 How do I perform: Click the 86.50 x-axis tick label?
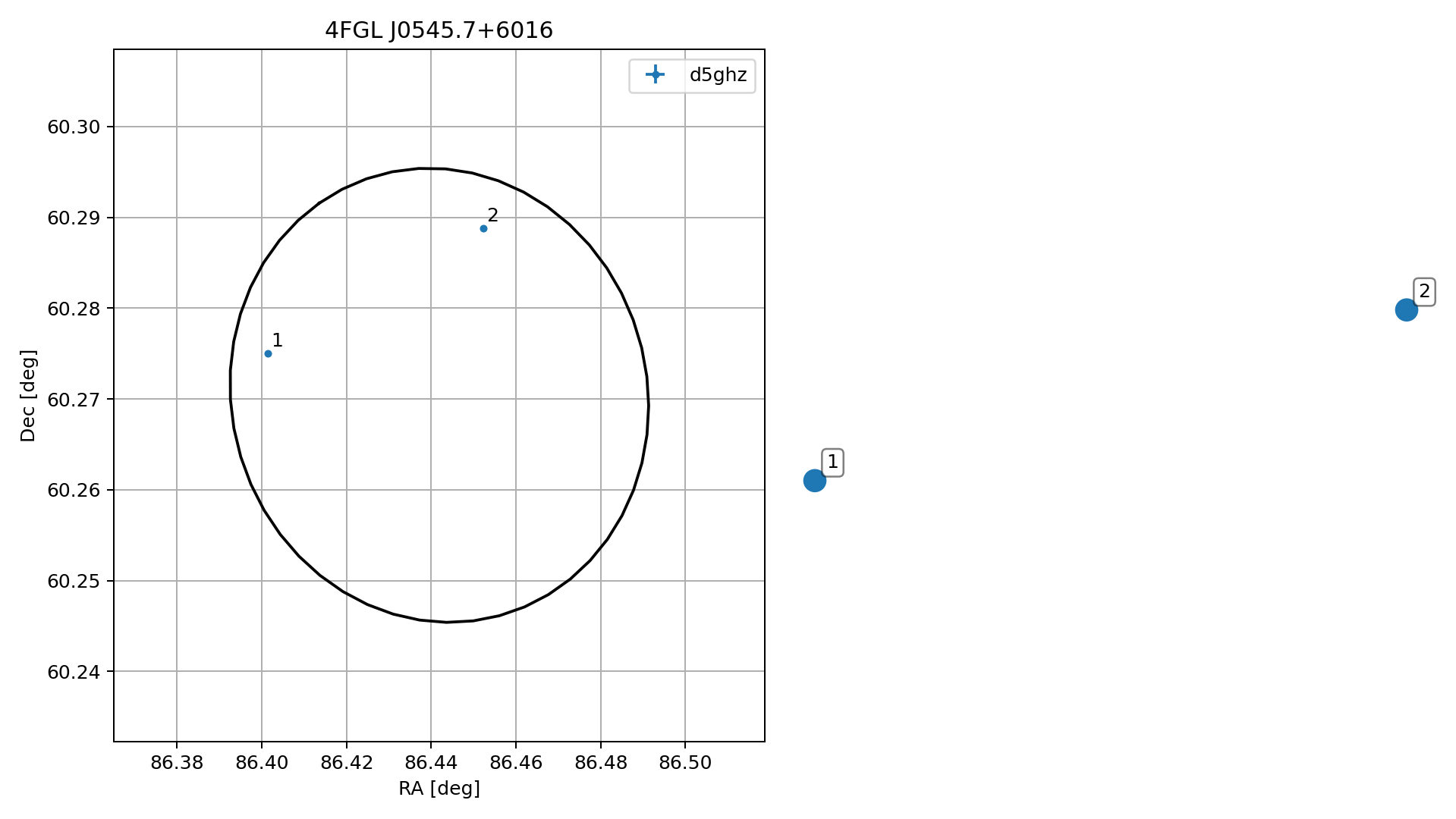685,763
